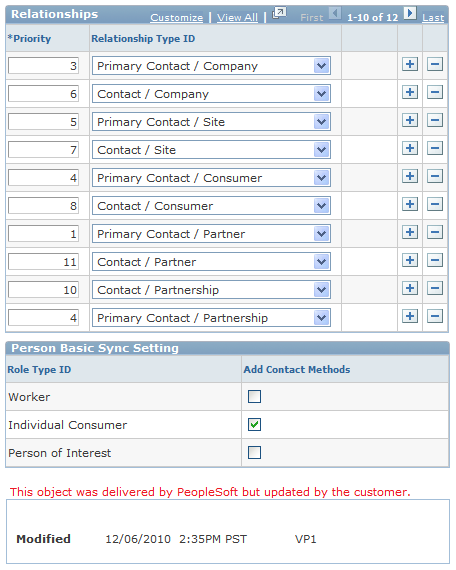
Task: Sort by Priority column header
Action: pyautogui.click(x=29, y=39)
